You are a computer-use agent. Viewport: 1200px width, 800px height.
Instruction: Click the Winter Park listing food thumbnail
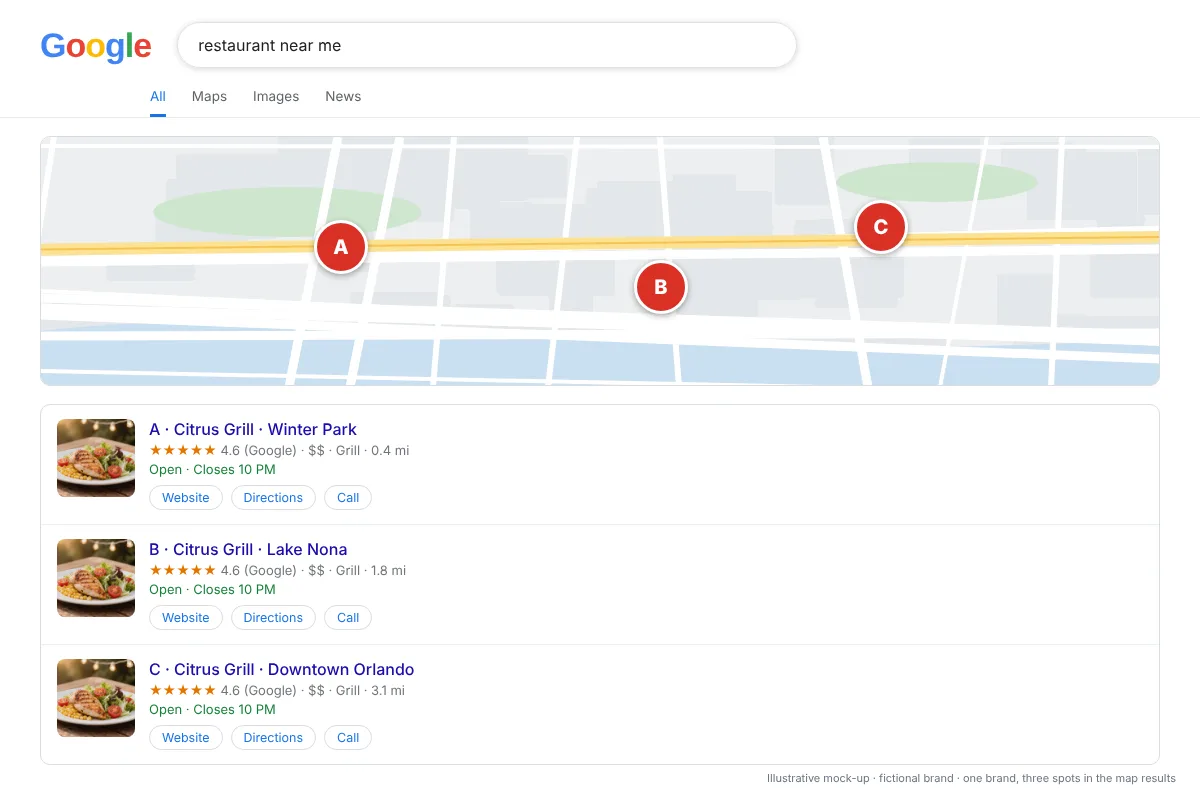(96, 458)
